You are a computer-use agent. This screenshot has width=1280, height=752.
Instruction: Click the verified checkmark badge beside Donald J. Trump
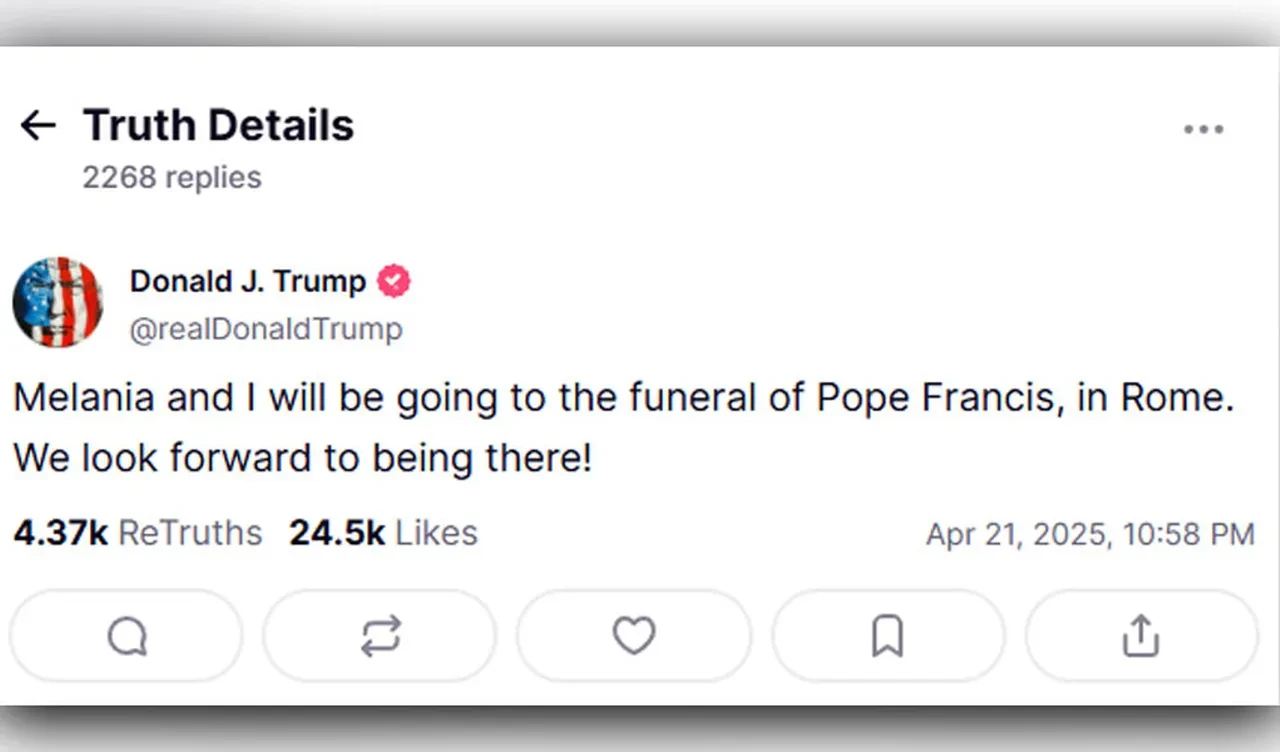(x=394, y=281)
